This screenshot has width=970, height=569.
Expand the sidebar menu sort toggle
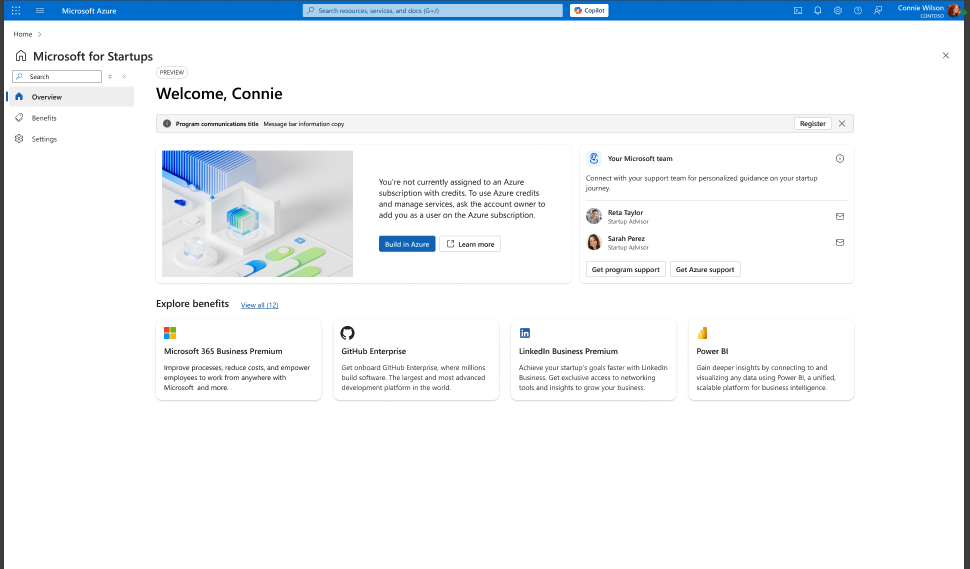tap(110, 77)
